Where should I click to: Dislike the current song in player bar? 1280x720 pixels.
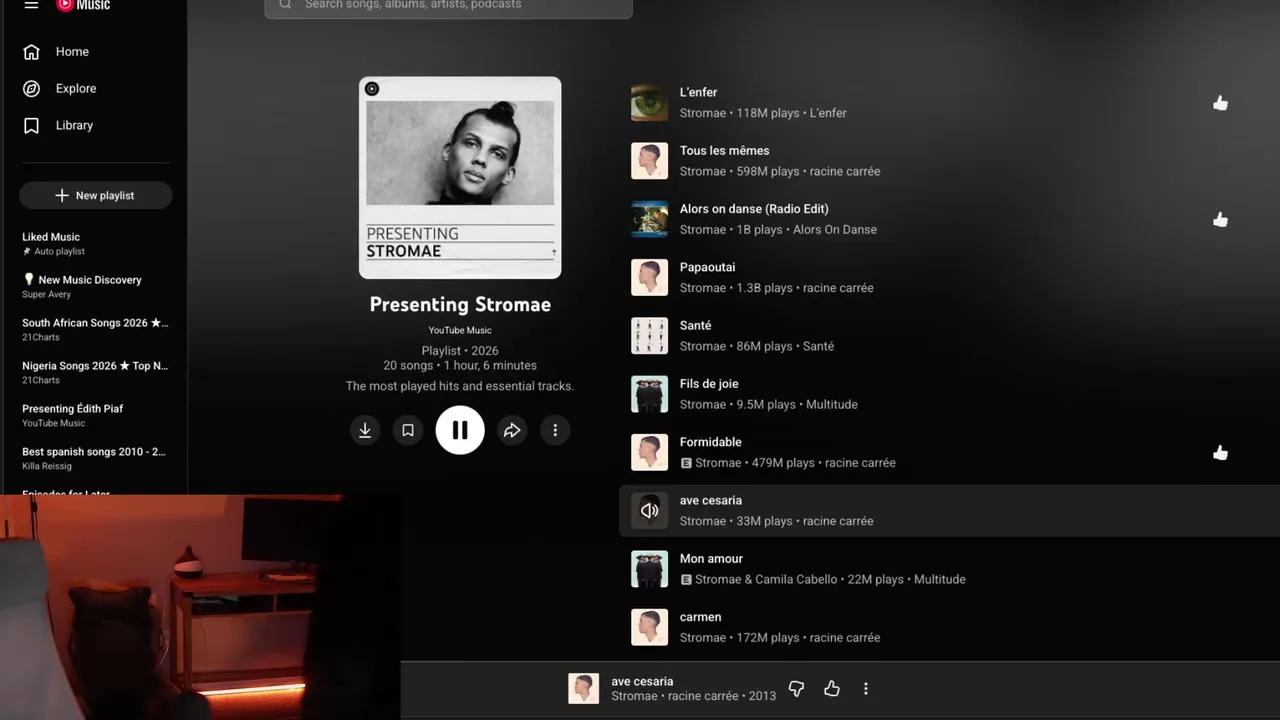point(796,688)
